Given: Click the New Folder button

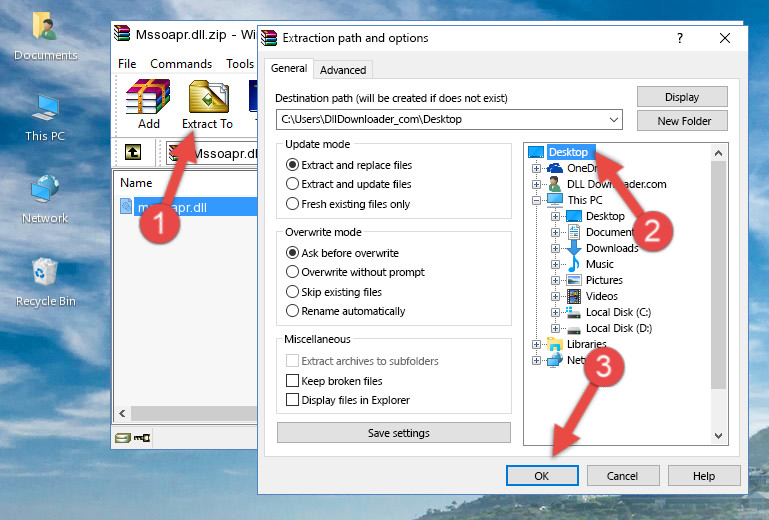Looking at the screenshot, I should tap(682, 121).
